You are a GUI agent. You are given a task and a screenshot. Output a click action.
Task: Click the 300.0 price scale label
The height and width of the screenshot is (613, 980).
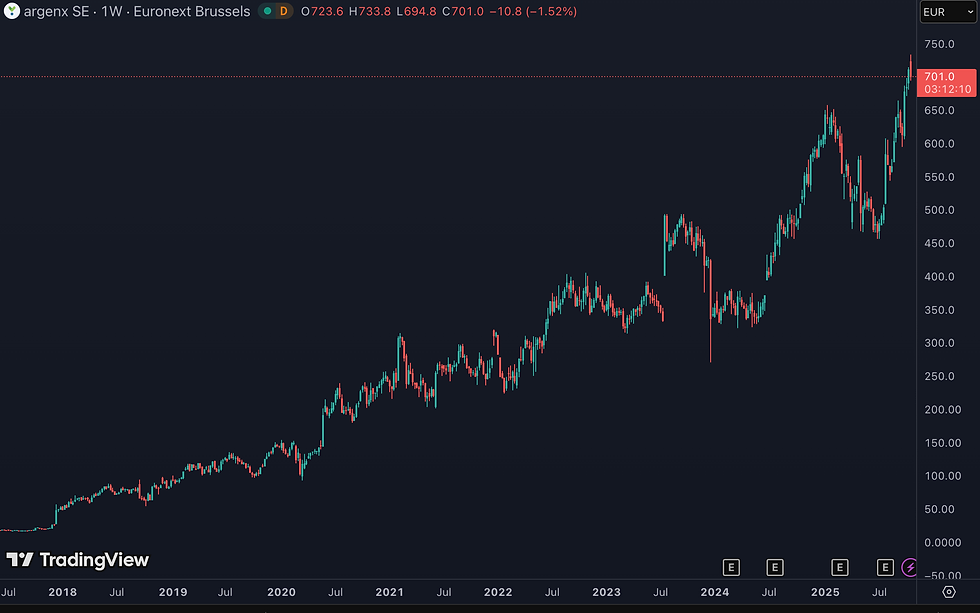coord(939,343)
